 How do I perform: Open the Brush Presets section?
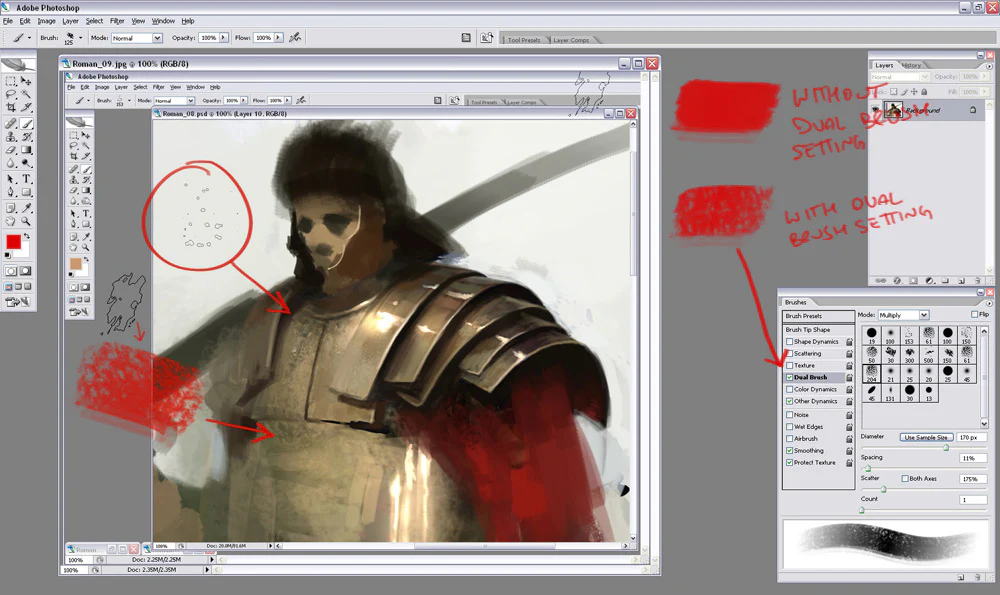[818, 316]
